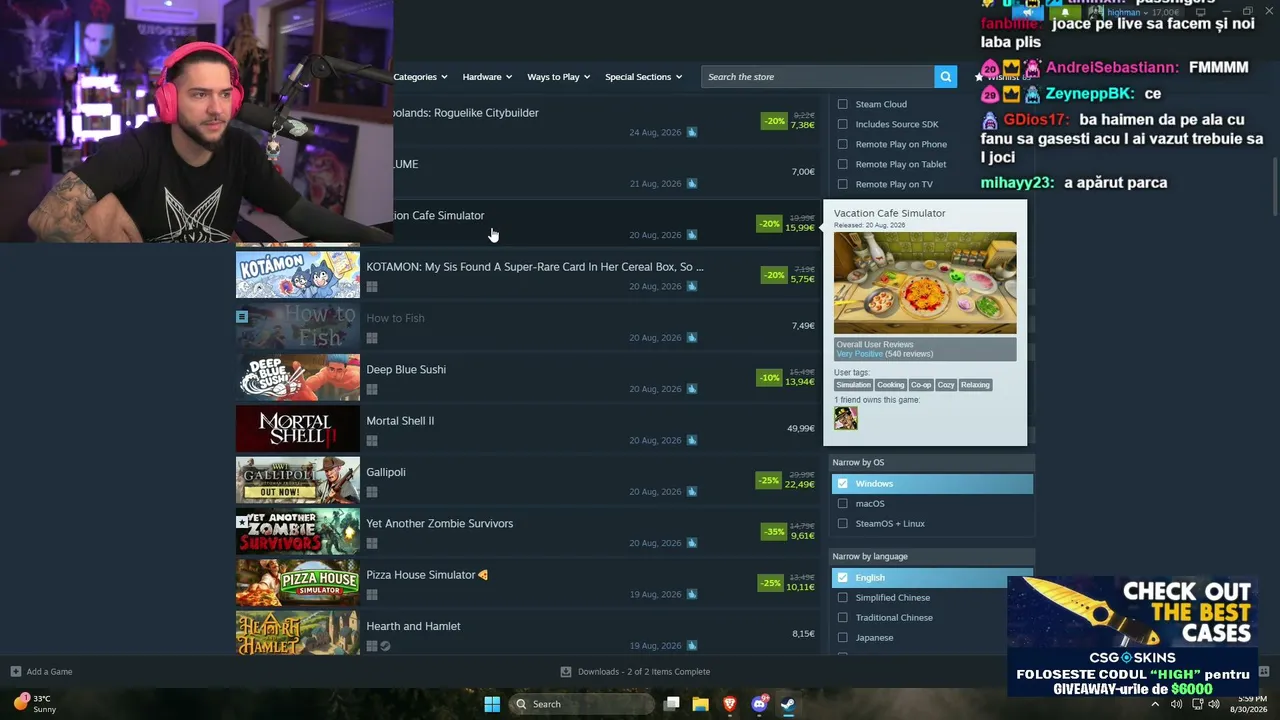1280x720 pixels.
Task: Open the Deep Blue Sushi store page
Action: click(406, 370)
